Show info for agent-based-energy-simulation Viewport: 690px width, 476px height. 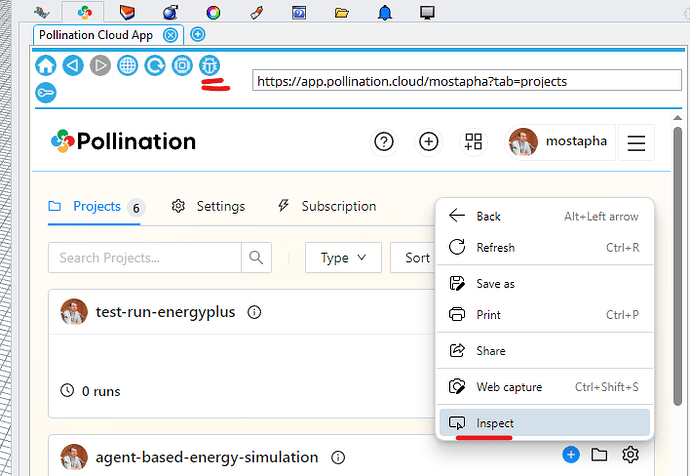tap(338, 458)
